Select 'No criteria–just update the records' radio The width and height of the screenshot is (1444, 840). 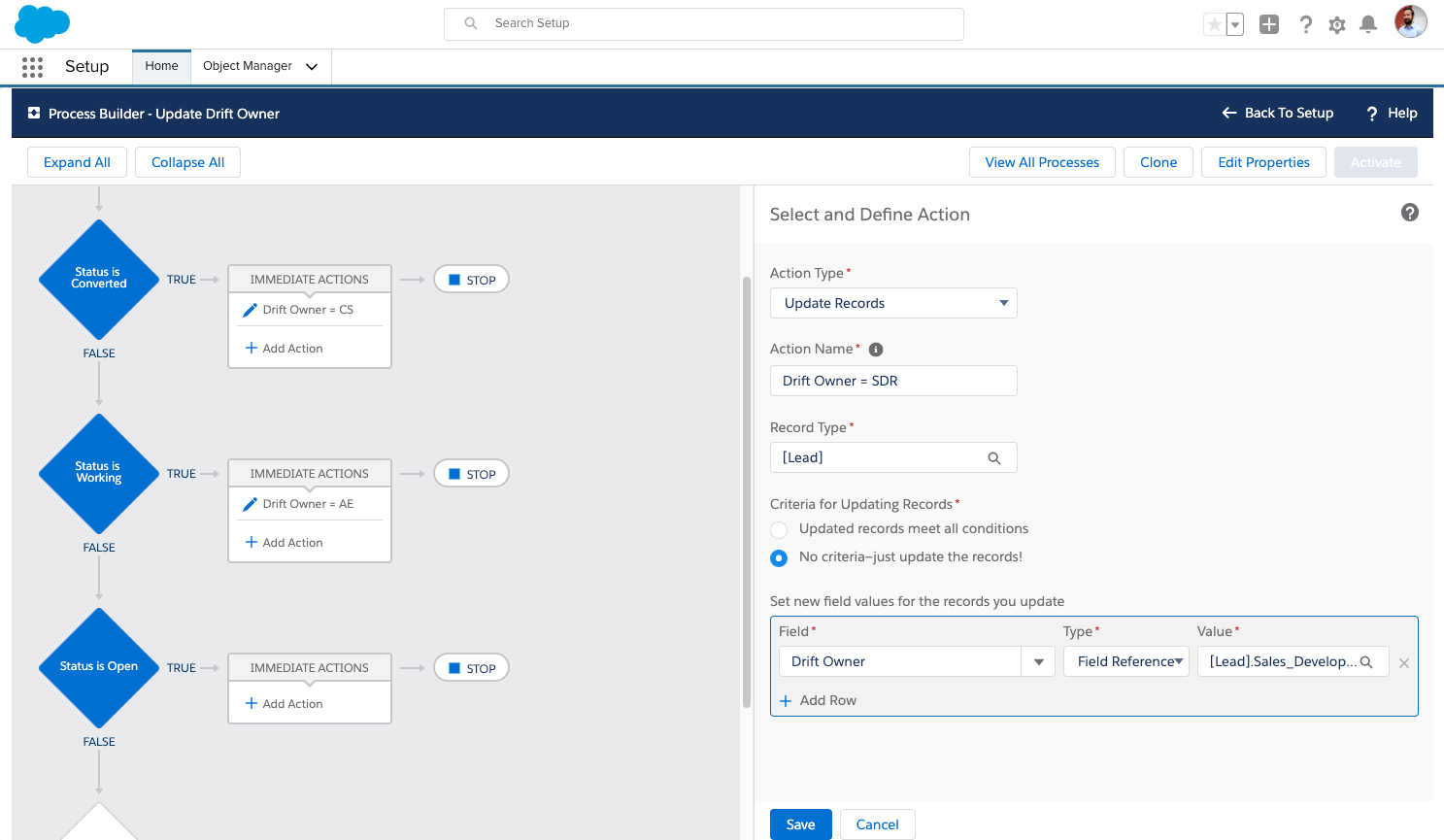(x=779, y=558)
